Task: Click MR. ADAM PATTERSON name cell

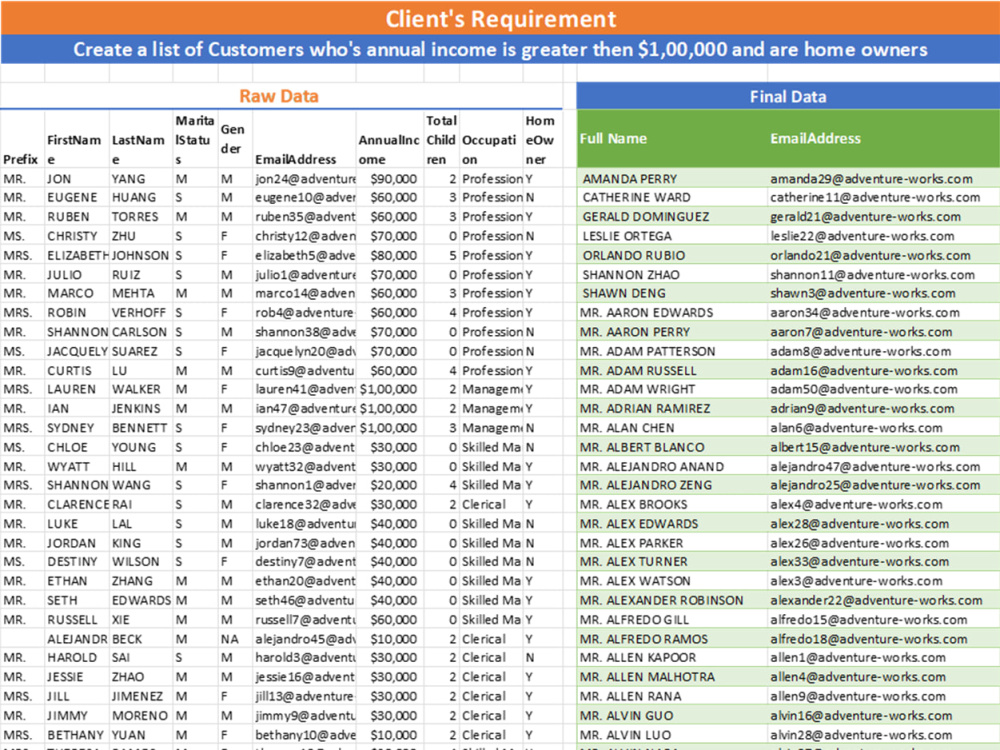Action: [672, 351]
